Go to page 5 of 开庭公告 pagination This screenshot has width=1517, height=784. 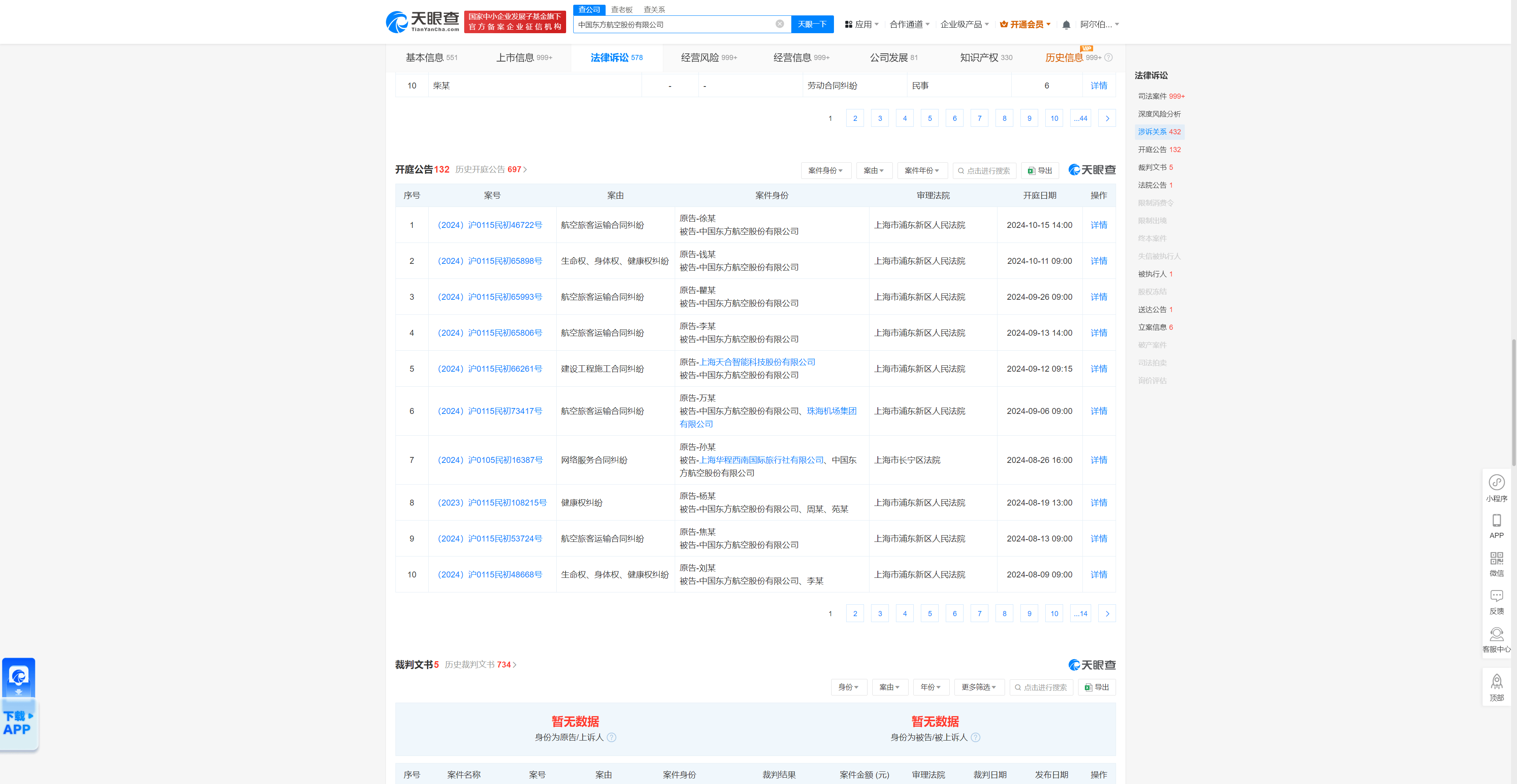pos(930,613)
